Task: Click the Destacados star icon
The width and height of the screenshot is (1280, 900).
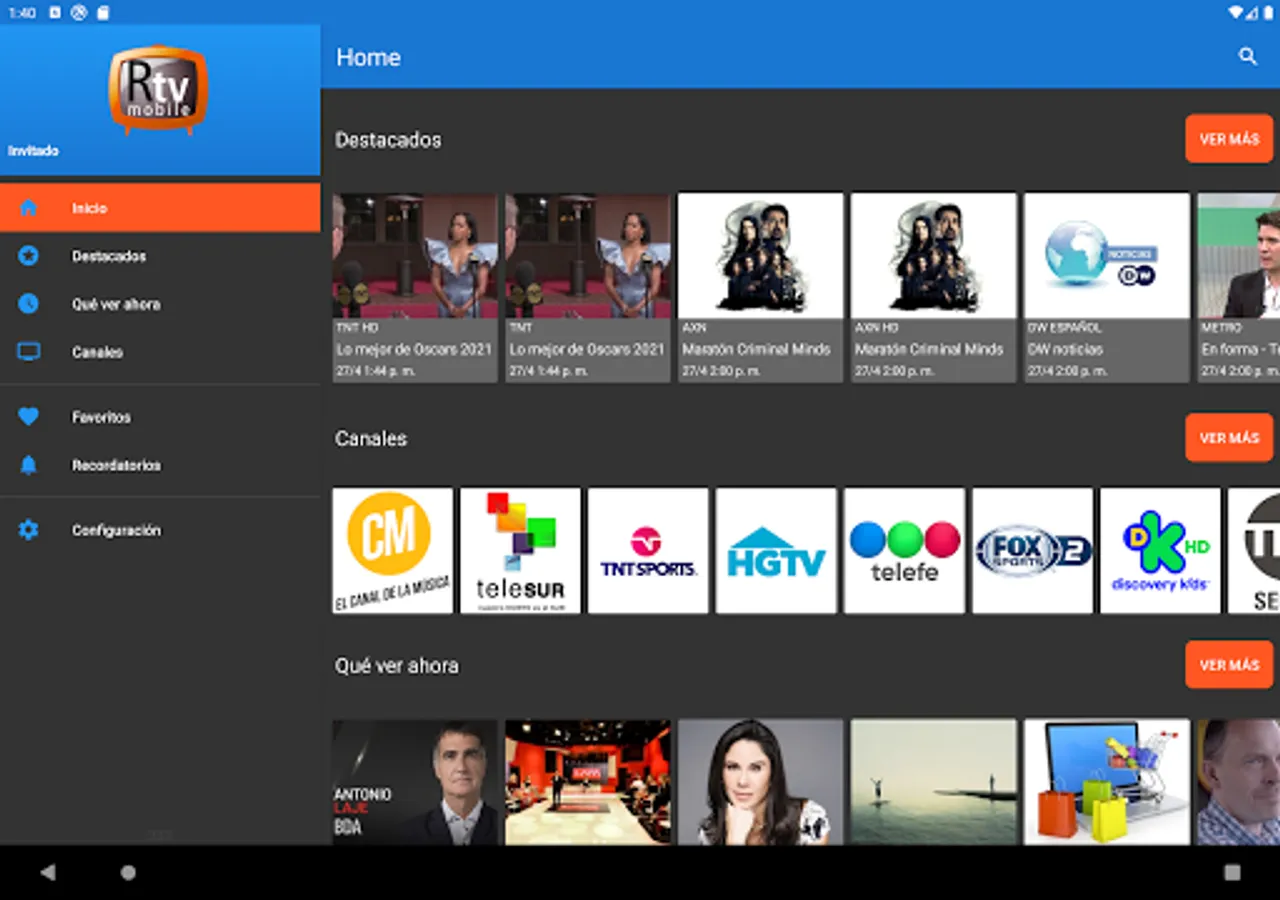Action: point(28,256)
